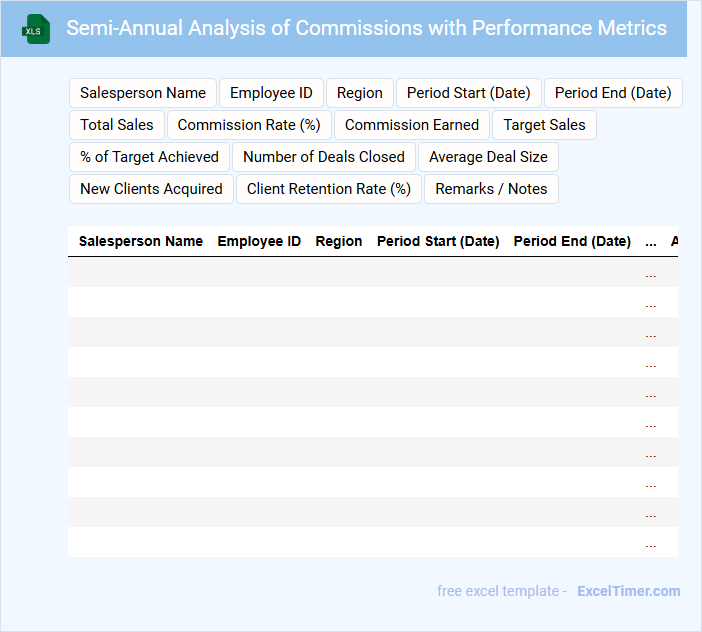The image size is (702, 632).
Task: Open the ExcelTimer.com link
Action: (628, 591)
